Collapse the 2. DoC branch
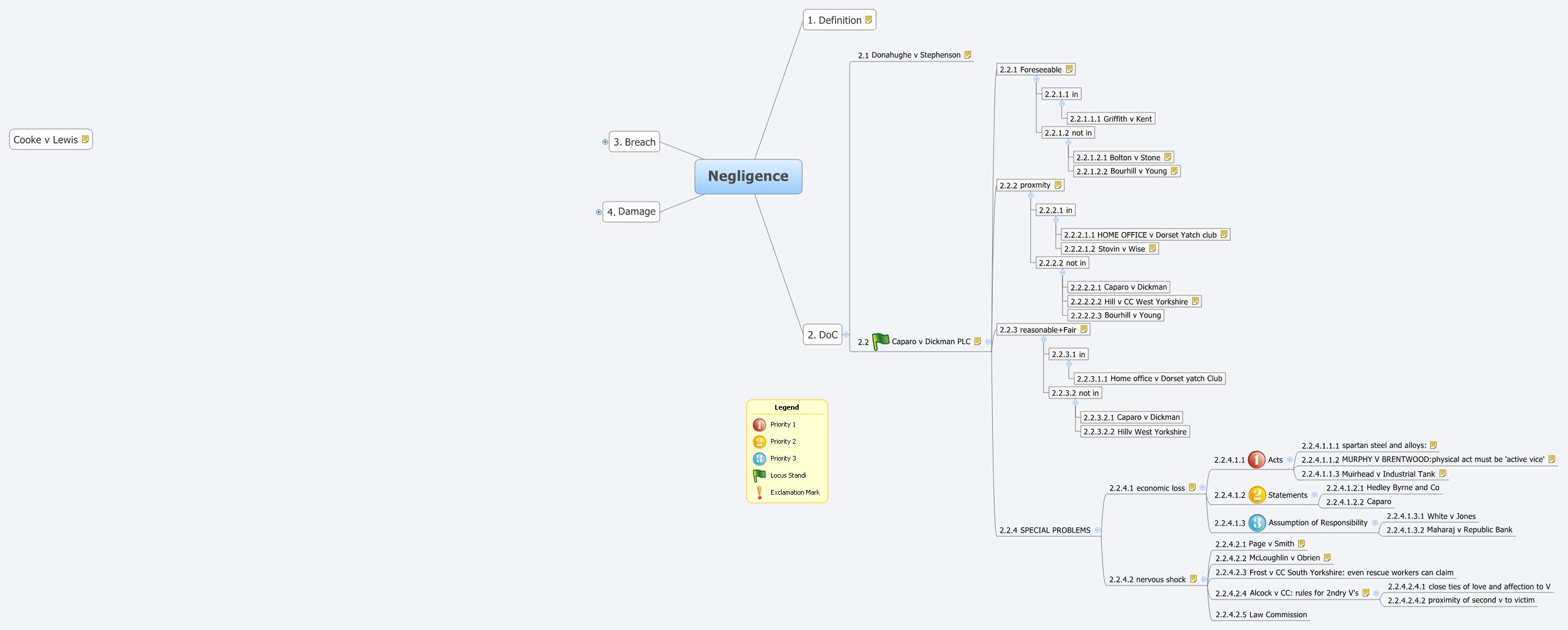The image size is (1568, 630). 846,335
